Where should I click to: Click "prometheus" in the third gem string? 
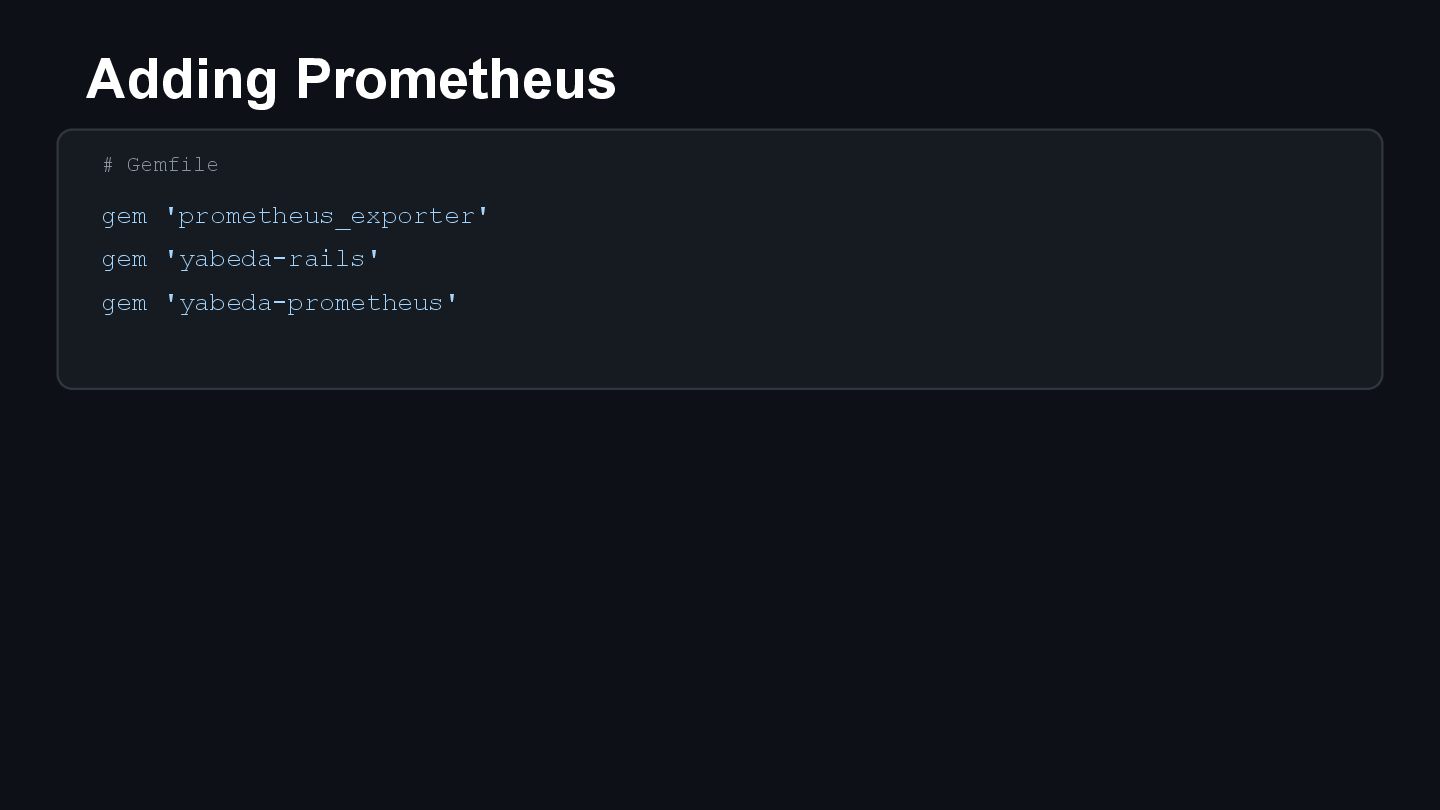coord(365,303)
